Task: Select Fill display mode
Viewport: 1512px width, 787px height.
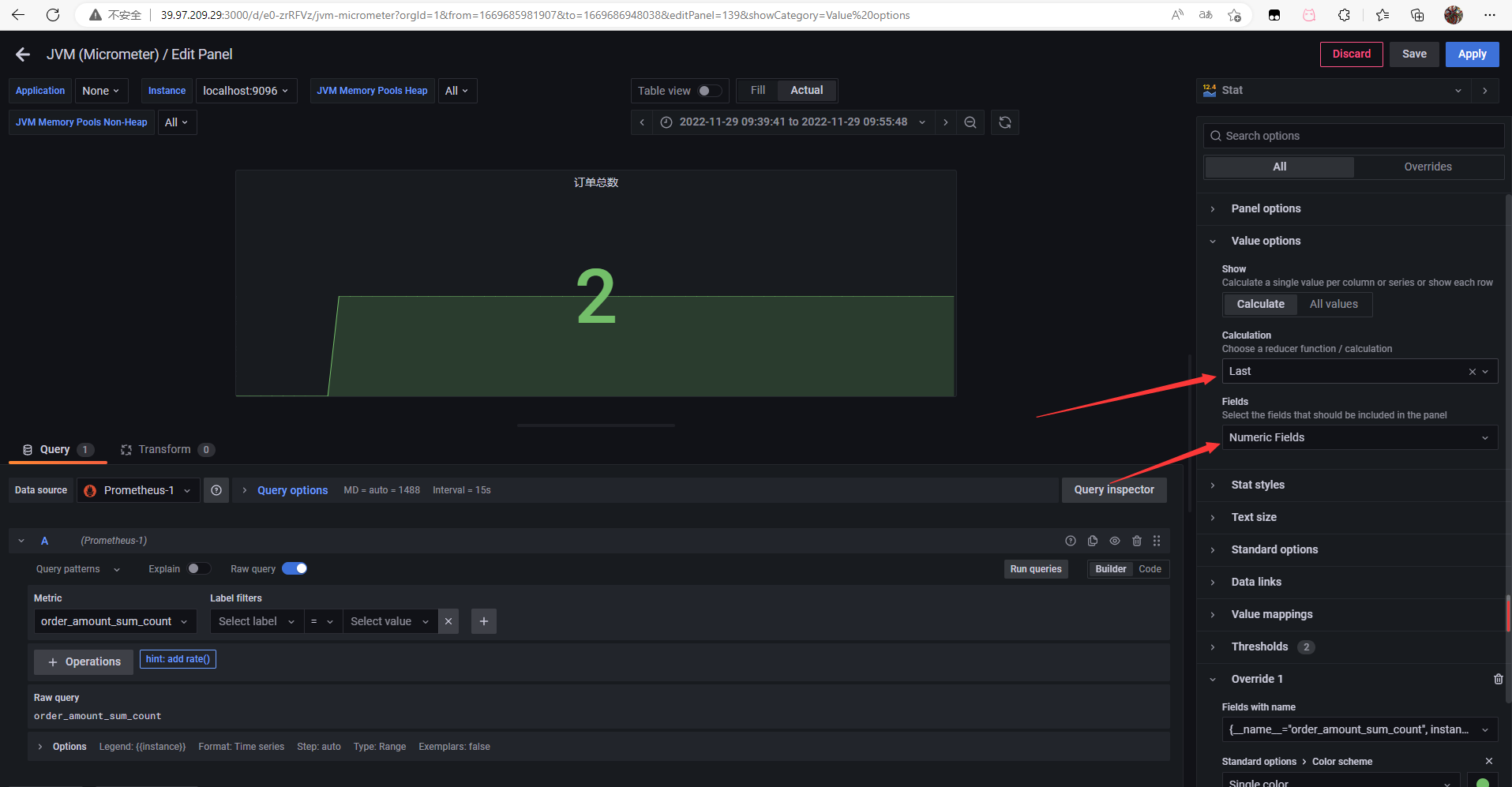Action: 758,90
